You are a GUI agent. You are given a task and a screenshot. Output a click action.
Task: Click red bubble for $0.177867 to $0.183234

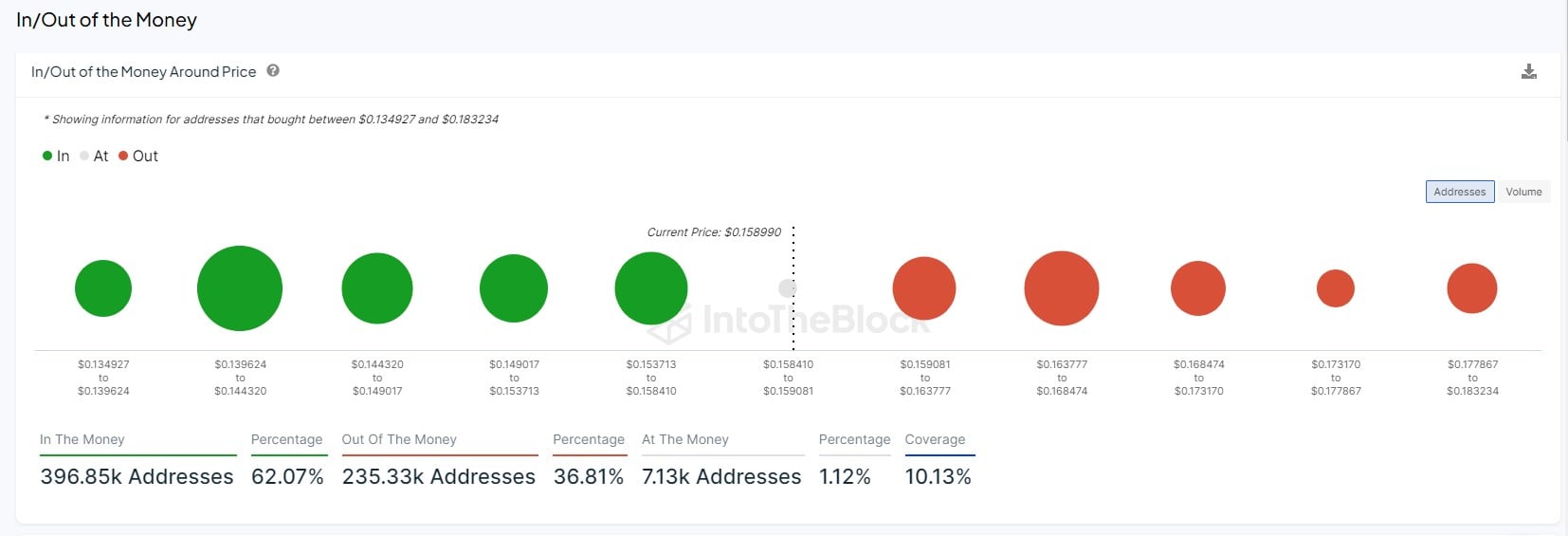point(1472,288)
